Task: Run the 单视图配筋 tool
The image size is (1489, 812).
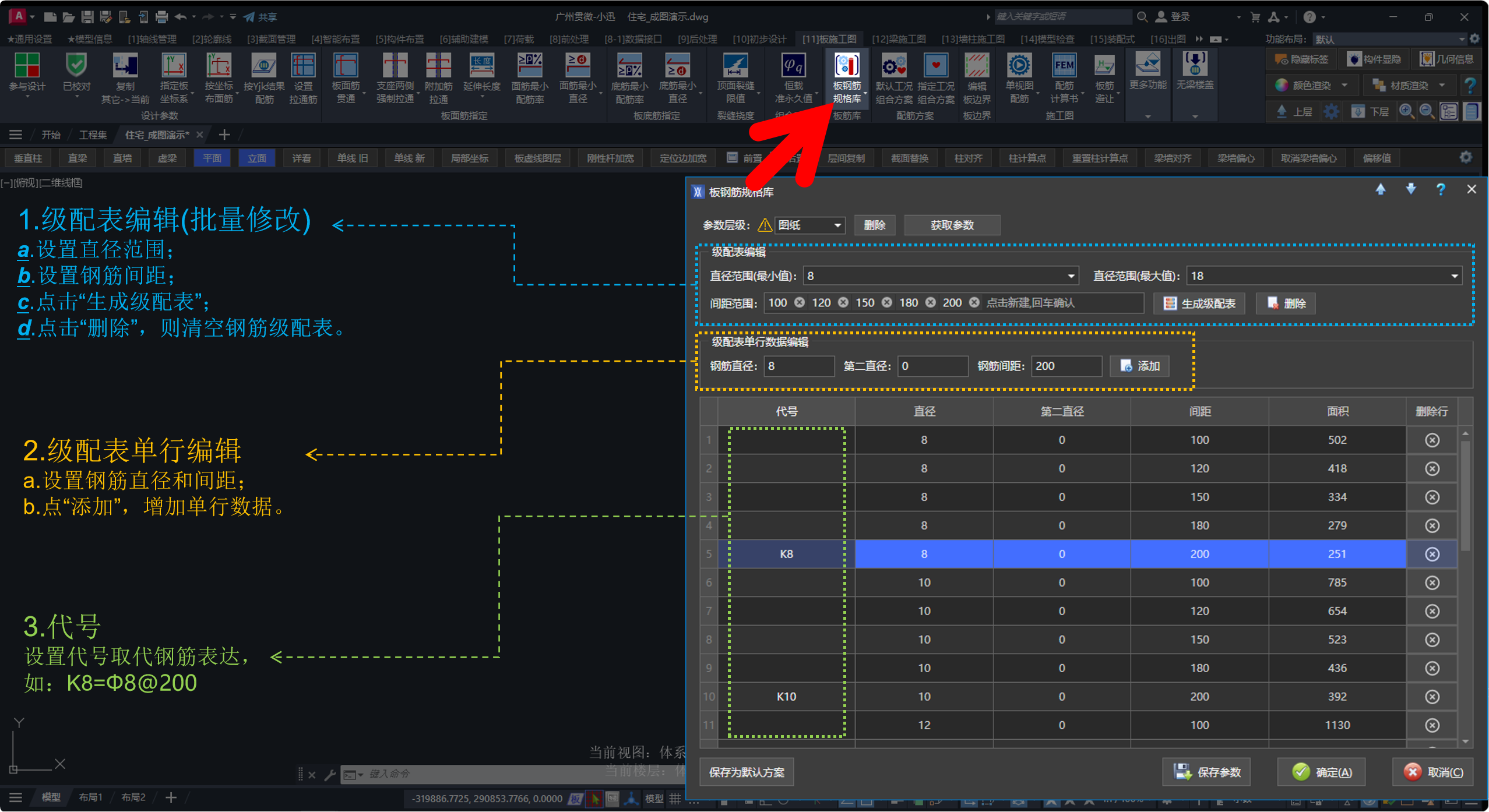Action: pos(1019,78)
